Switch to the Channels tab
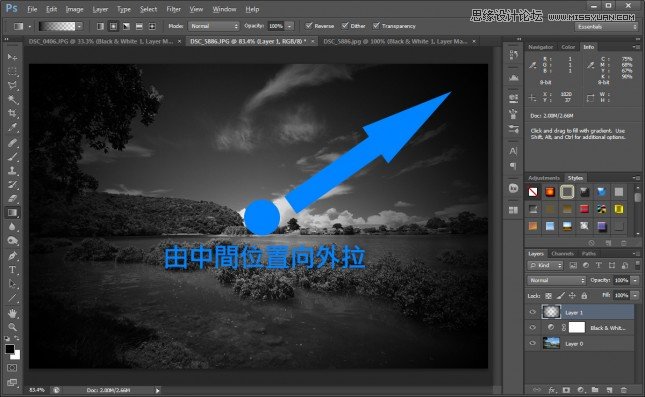Viewport: 645px width, 397px height. (x=562, y=253)
